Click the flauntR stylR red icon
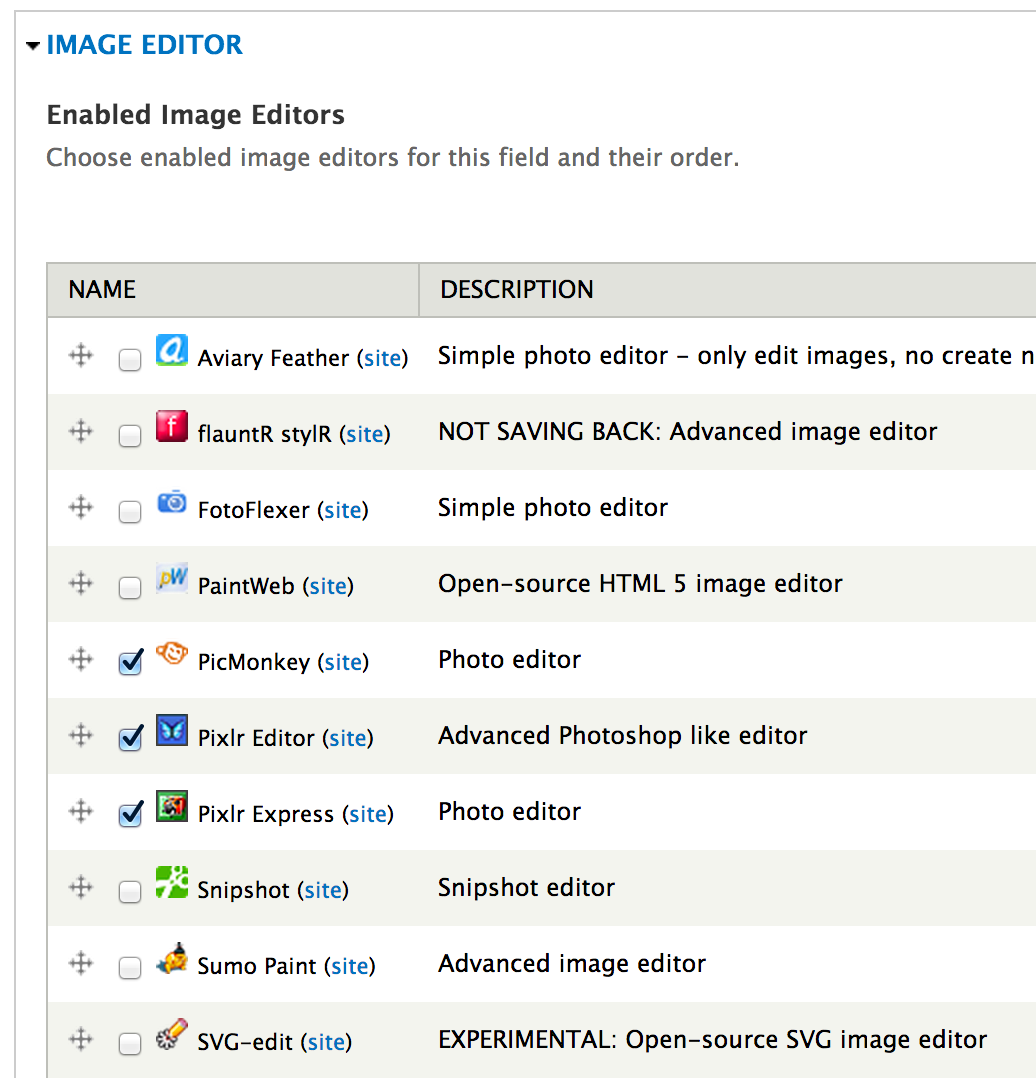Viewport: 1036px width, 1078px height. coord(172,426)
